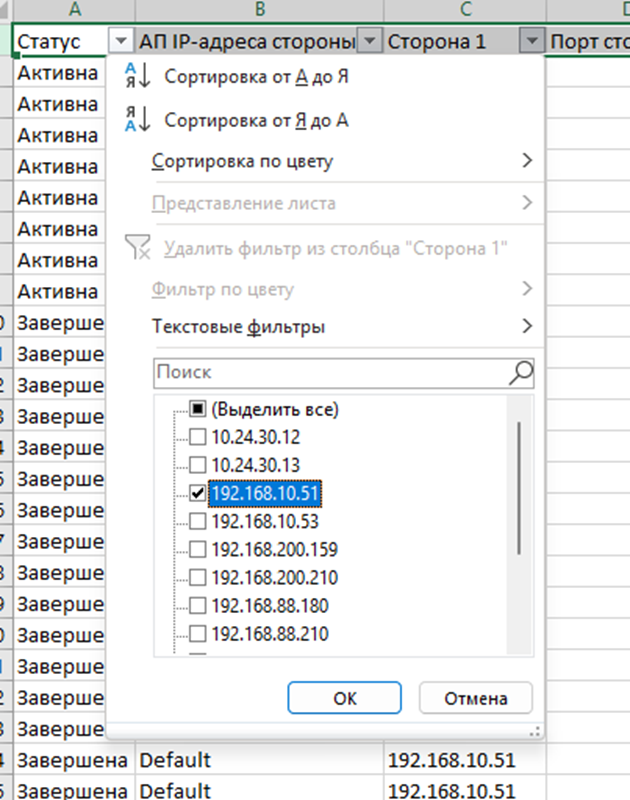Check the 10.24.30.12 checkbox

(198, 437)
